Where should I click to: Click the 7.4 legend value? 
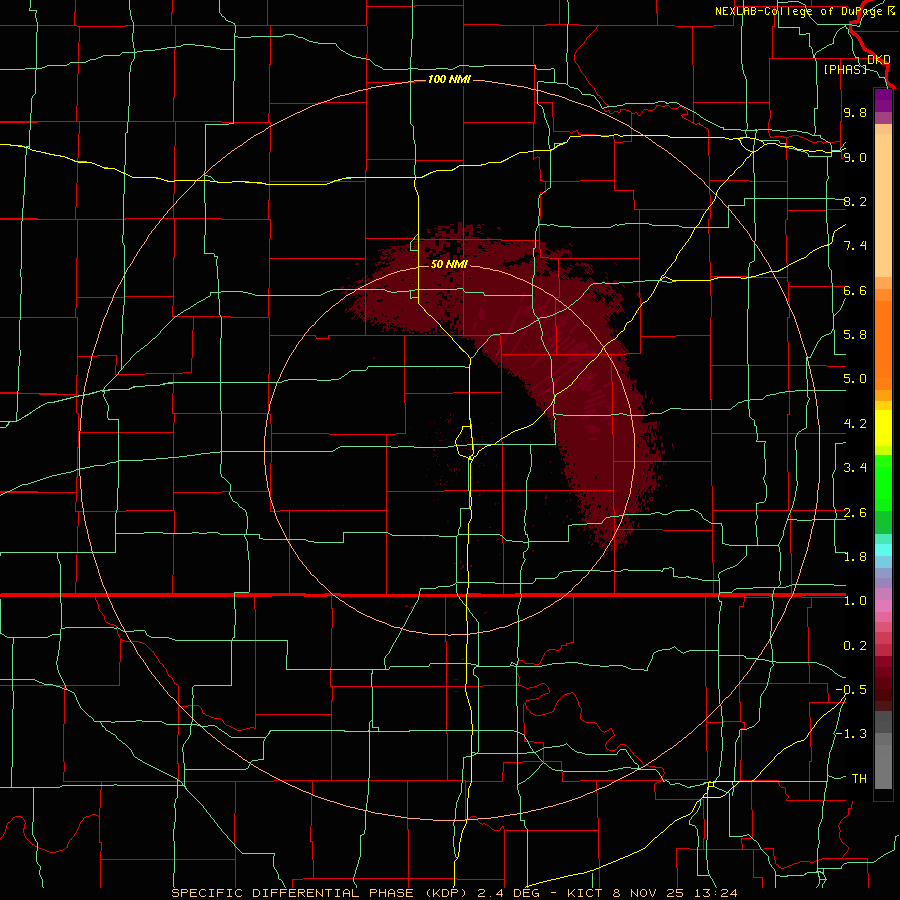pyautogui.click(x=855, y=246)
